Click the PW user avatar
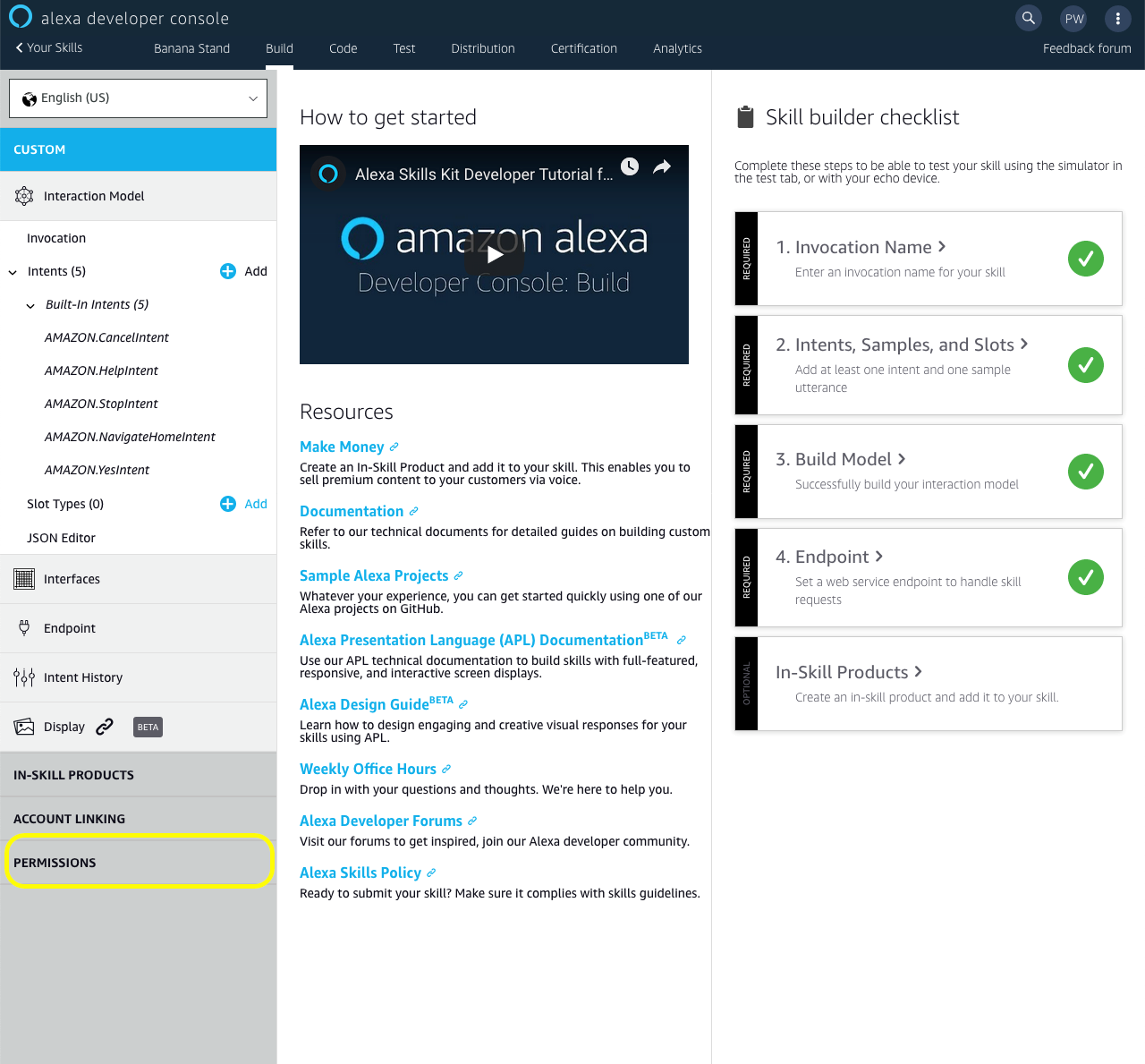The height and width of the screenshot is (1064, 1145). tap(1073, 18)
